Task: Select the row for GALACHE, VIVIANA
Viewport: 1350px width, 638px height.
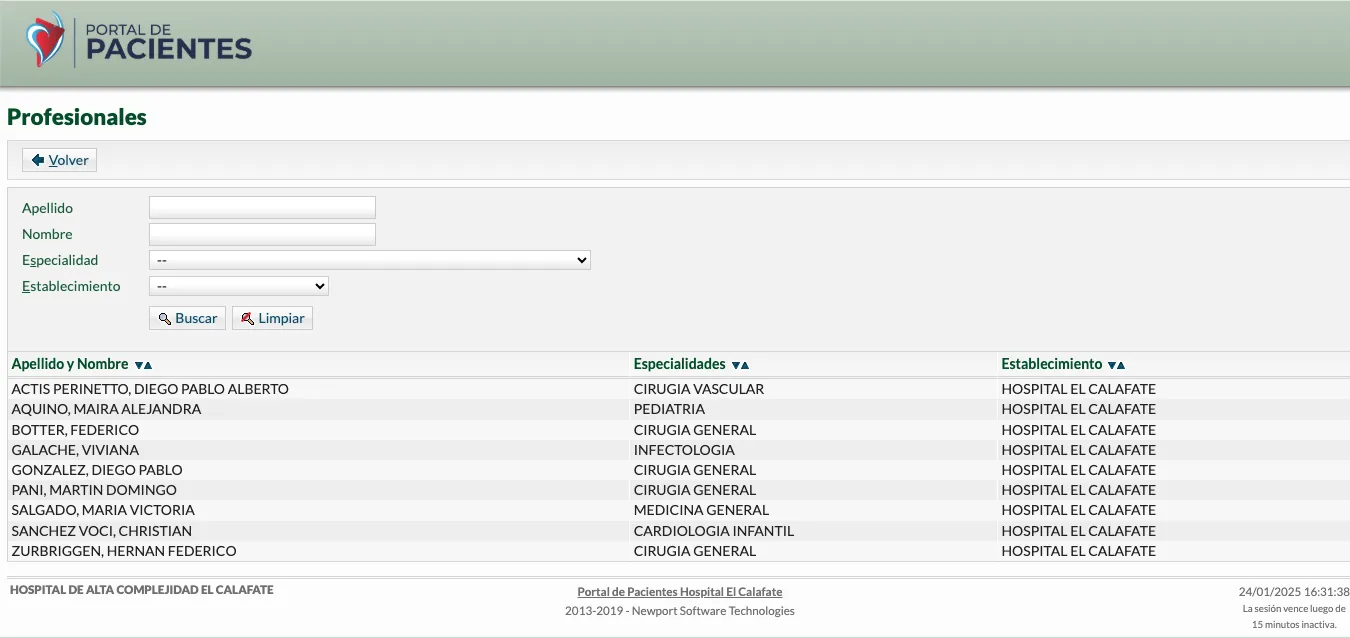Action: pos(75,450)
